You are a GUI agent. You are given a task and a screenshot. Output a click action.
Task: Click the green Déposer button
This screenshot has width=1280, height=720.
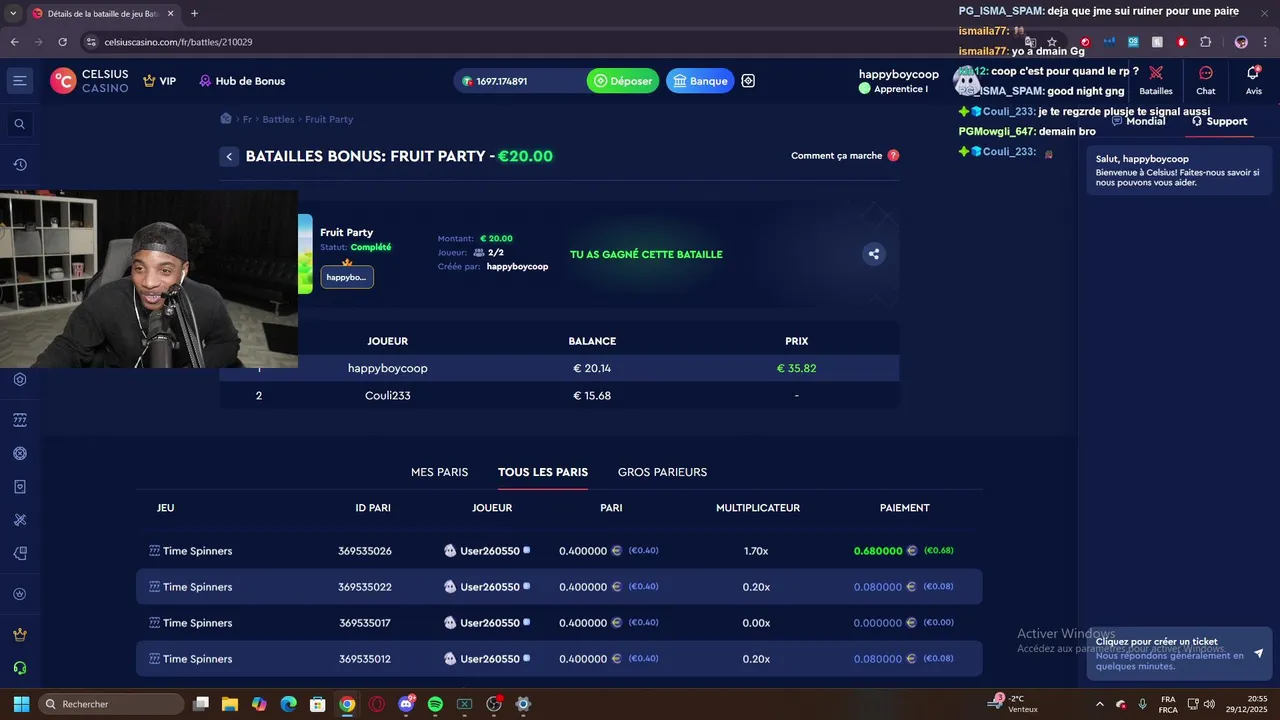point(623,81)
